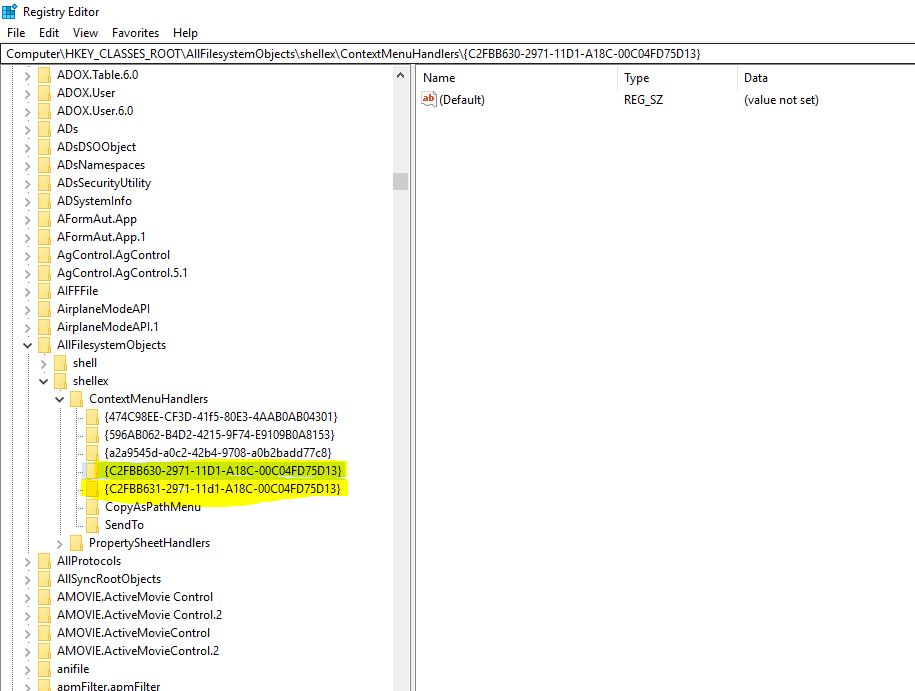Expand the shell subkey node
Viewport: 915px width, 691px height.
point(43,363)
